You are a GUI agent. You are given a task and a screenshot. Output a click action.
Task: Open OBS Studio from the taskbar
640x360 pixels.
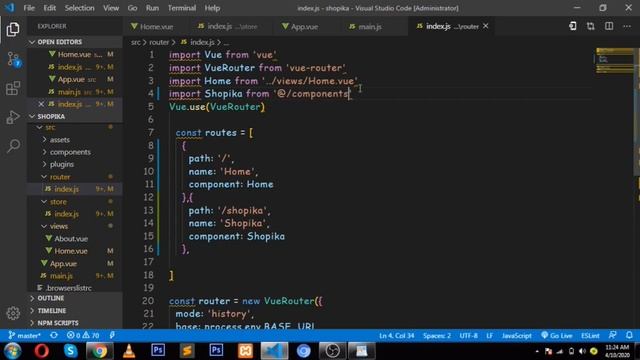(x=332, y=351)
